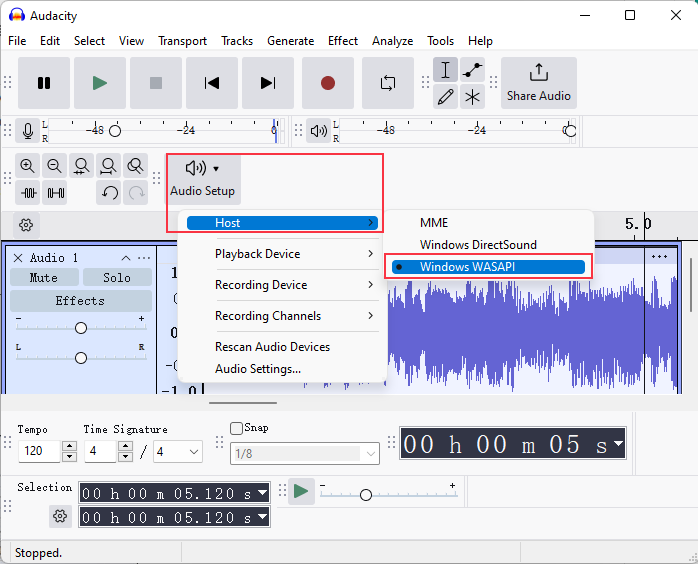Open Selection settings gear icon
Screen dimensions: 698x564
(60, 516)
